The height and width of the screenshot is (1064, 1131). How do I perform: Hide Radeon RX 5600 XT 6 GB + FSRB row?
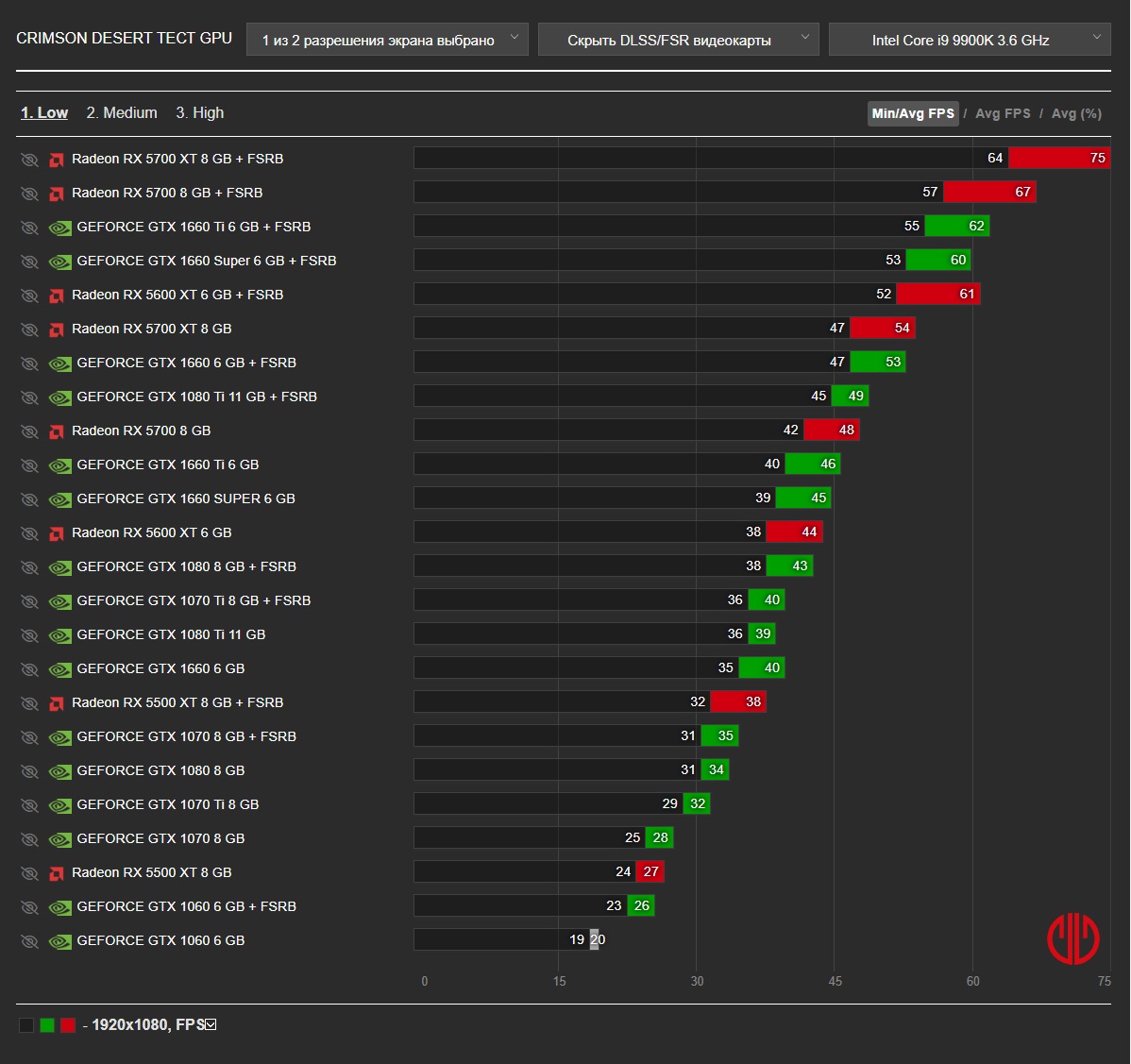29,296
